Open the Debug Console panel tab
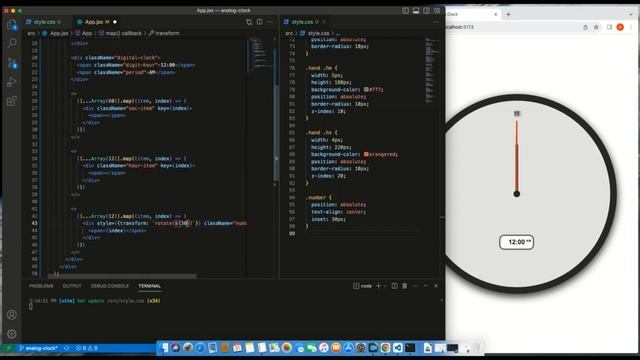640x360 pixels. click(x=109, y=286)
